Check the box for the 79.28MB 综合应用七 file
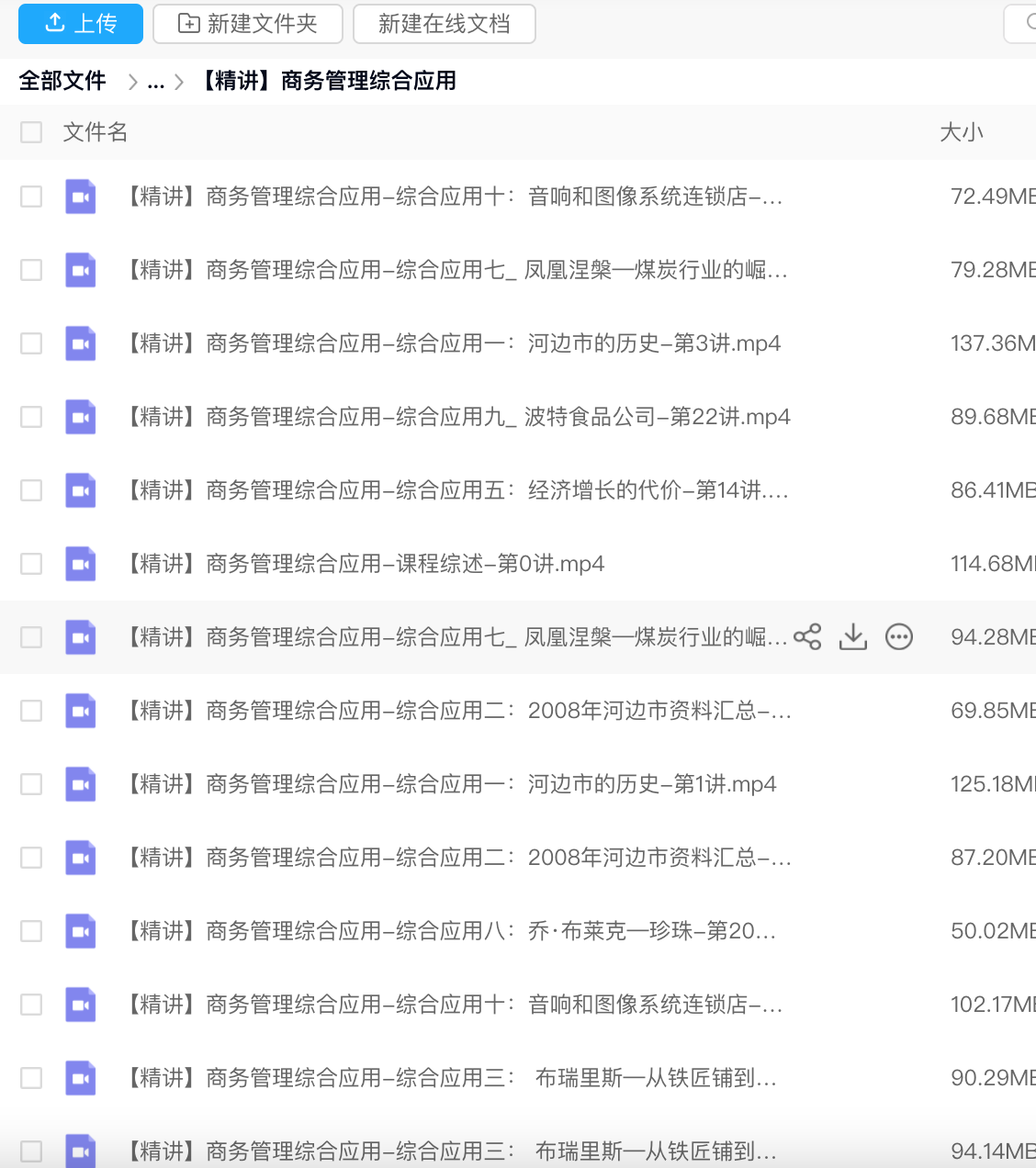 click(x=31, y=270)
